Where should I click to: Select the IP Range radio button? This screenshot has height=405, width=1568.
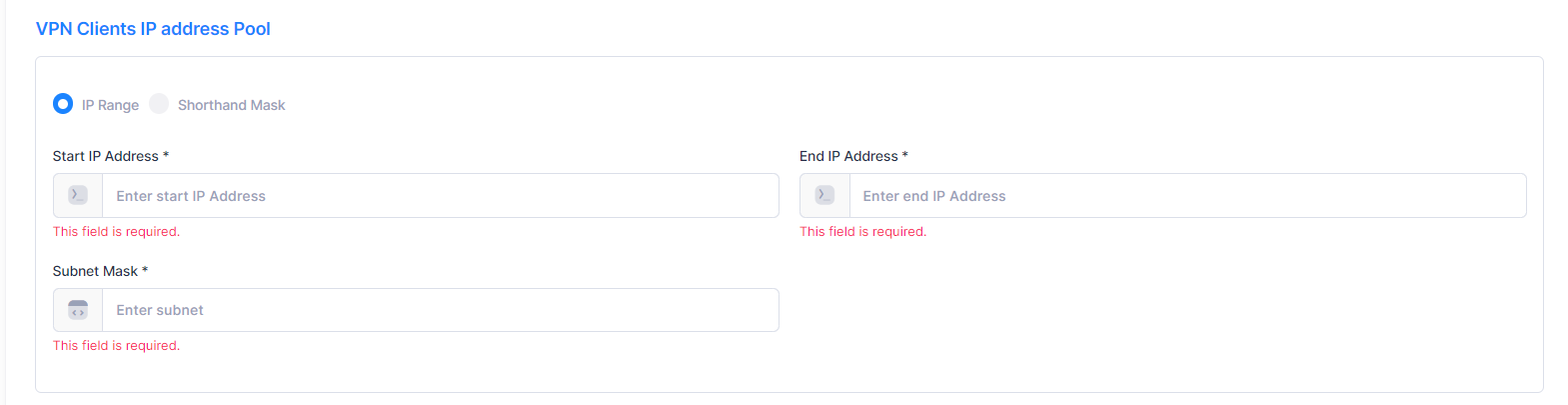(x=63, y=104)
